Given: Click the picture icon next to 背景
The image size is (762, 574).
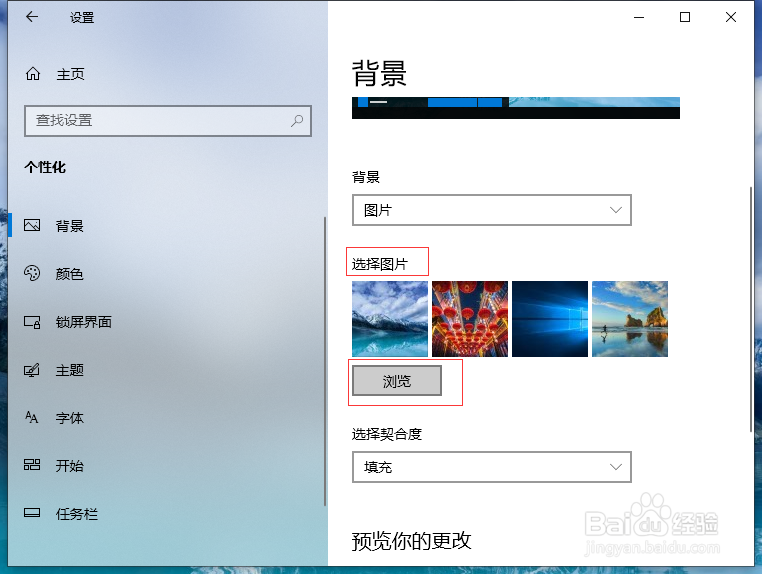Looking at the screenshot, I should tap(32, 226).
